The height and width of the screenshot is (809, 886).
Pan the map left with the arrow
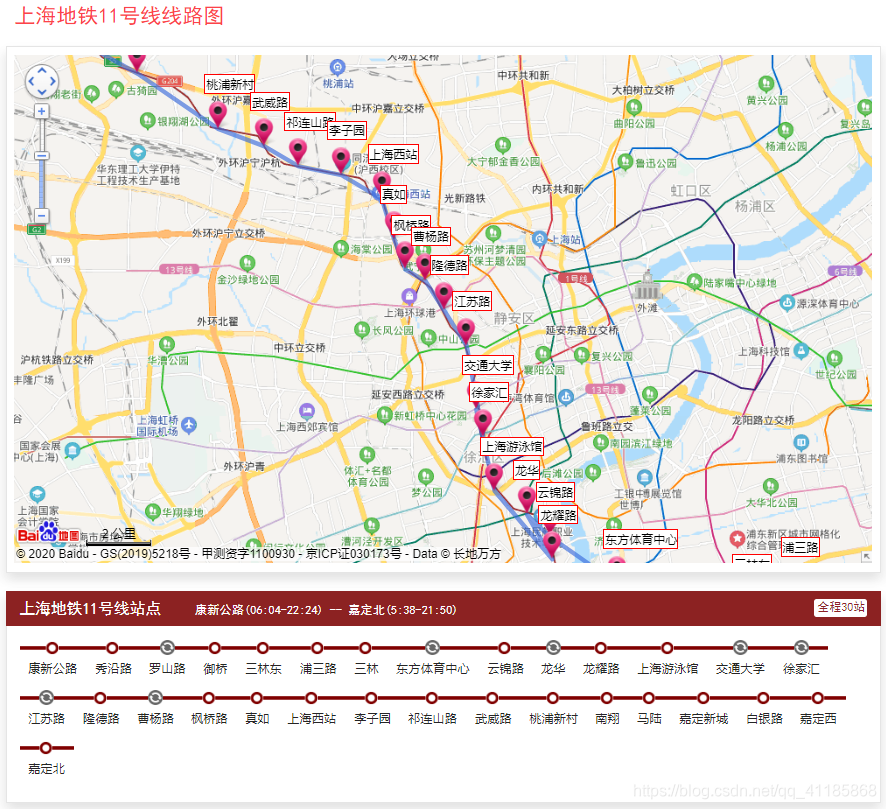pyautogui.click(x=32, y=81)
